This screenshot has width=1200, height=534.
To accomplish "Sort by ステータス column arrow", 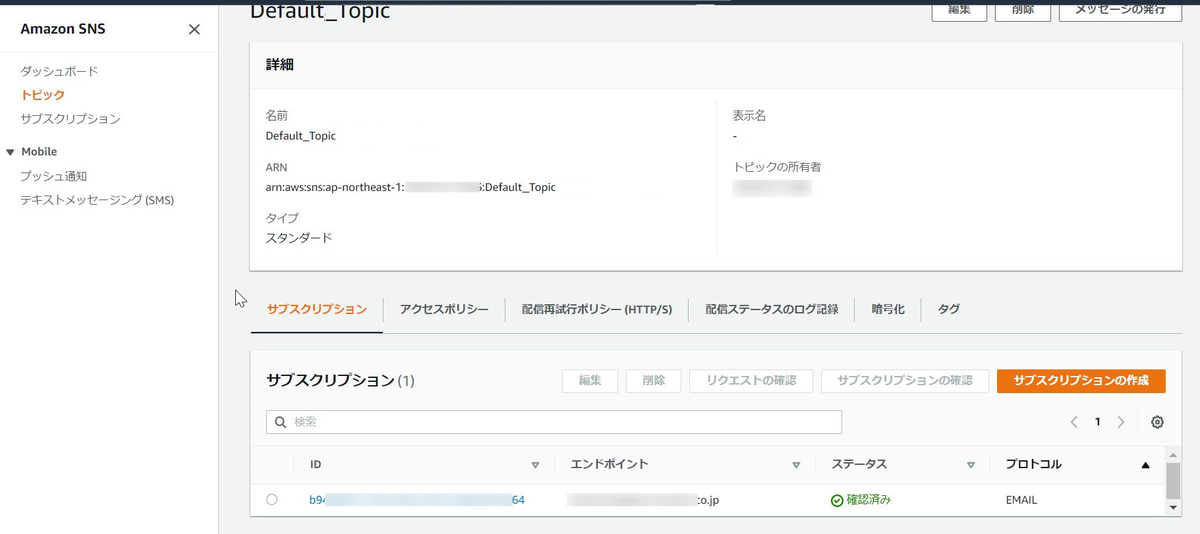I will [x=970, y=465].
